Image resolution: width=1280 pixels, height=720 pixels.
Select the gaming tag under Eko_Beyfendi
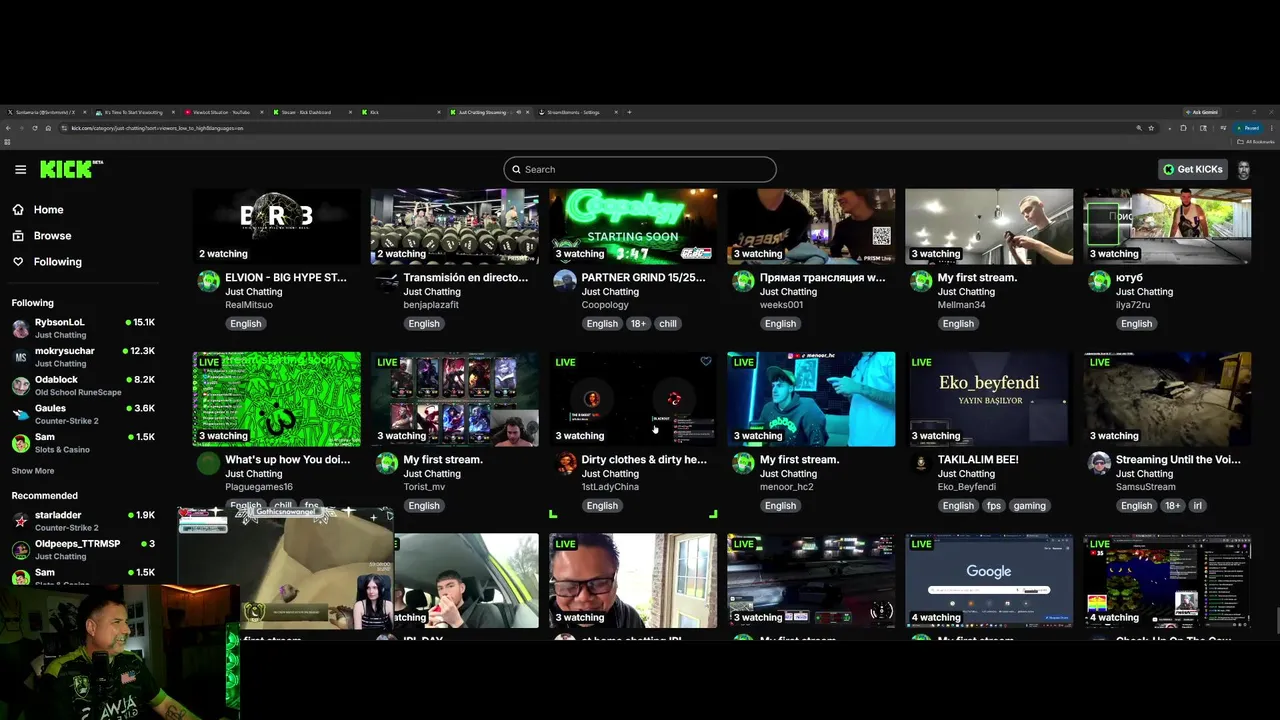(x=1029, y=506)
